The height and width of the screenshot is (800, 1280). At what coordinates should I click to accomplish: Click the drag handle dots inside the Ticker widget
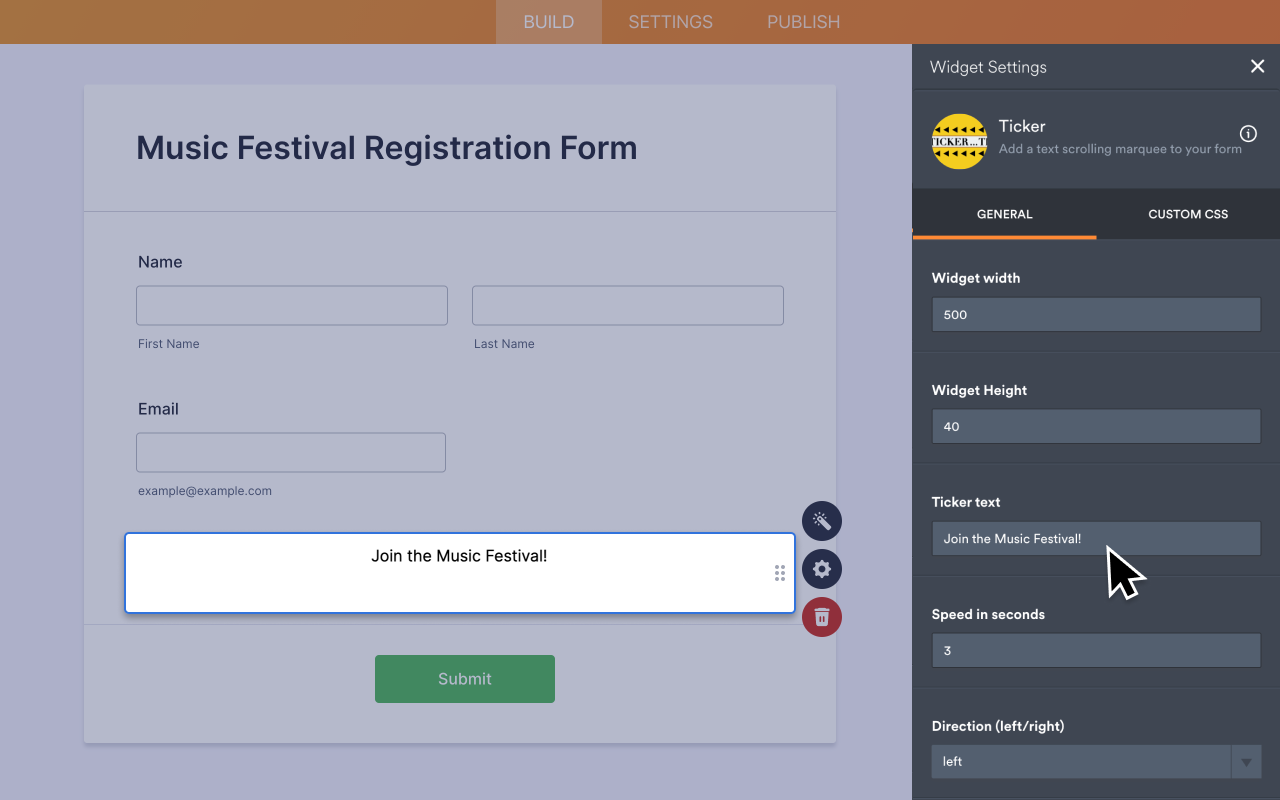pyautogui.click(x=780, y=573)
